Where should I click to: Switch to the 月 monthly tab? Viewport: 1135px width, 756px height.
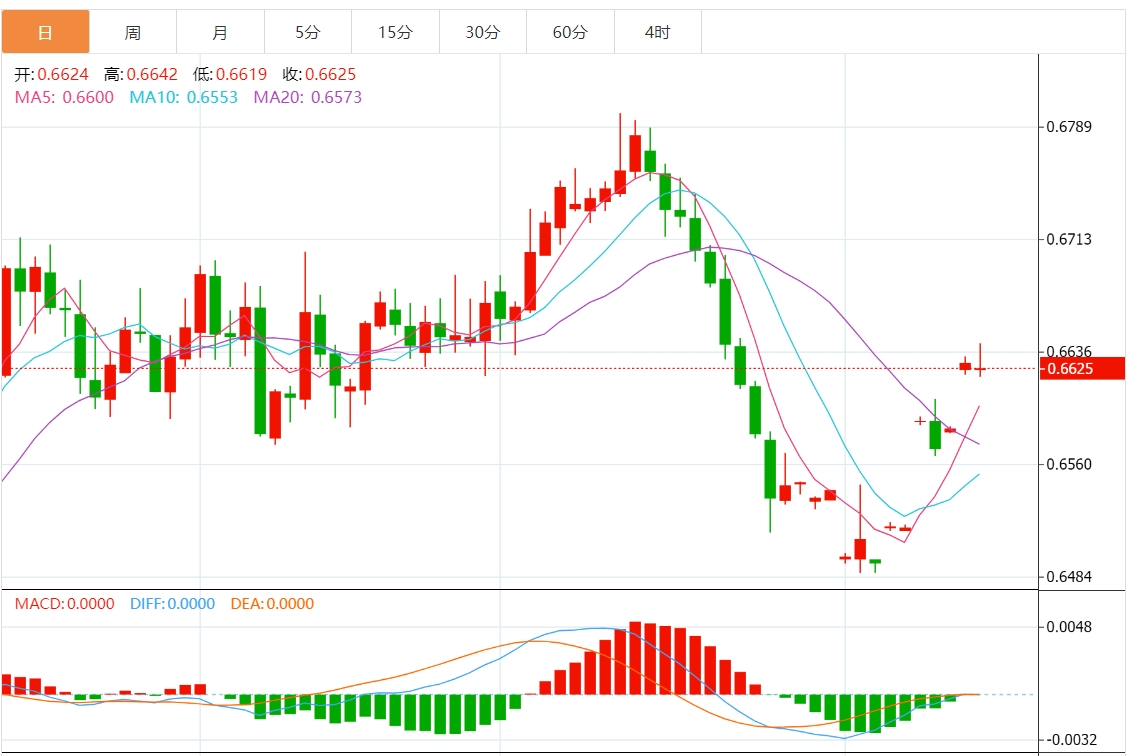tap(220, 32)
